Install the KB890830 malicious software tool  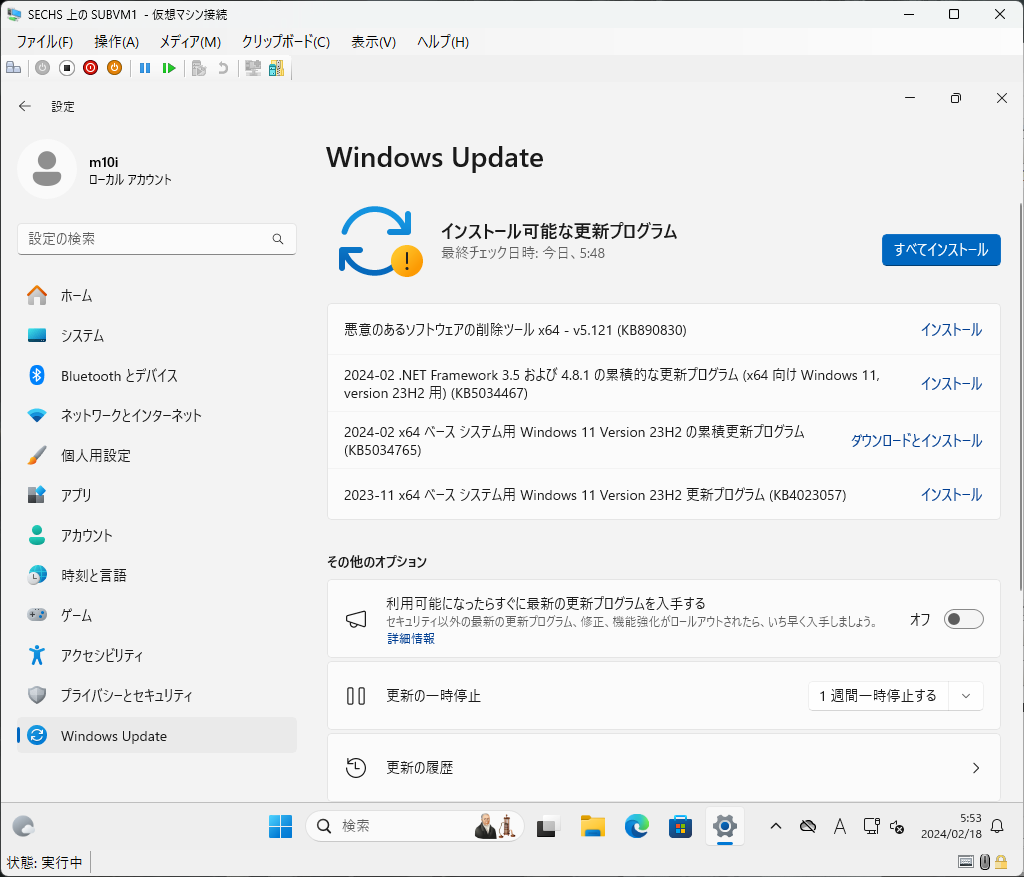(x=951, y=330)
